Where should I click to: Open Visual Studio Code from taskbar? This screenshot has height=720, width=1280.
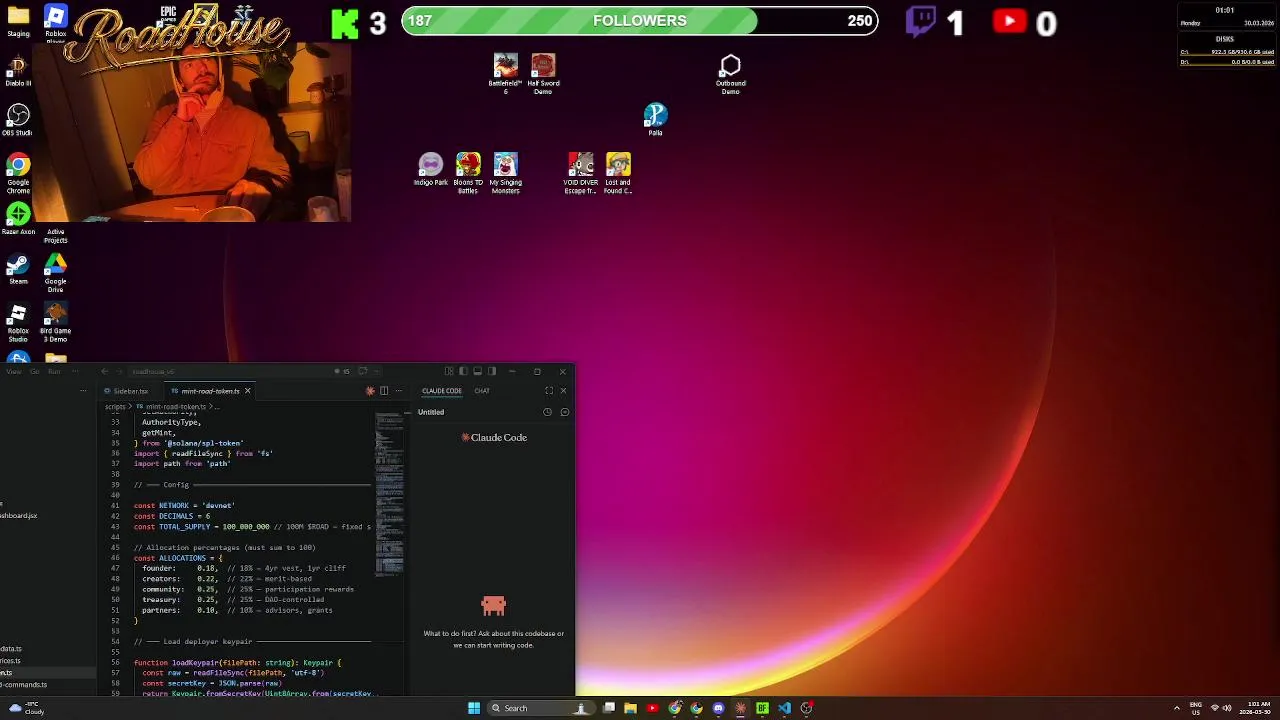784,708
